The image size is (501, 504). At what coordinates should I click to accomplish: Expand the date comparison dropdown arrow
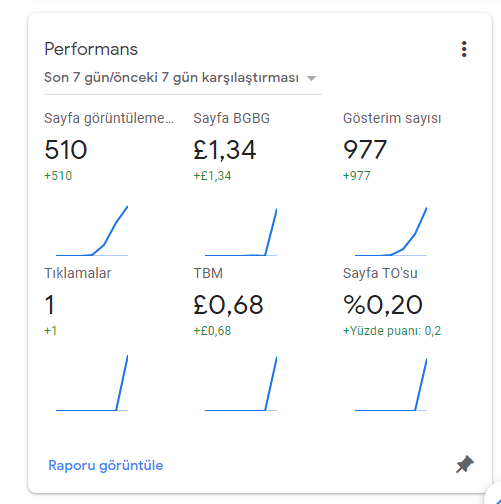311,78
